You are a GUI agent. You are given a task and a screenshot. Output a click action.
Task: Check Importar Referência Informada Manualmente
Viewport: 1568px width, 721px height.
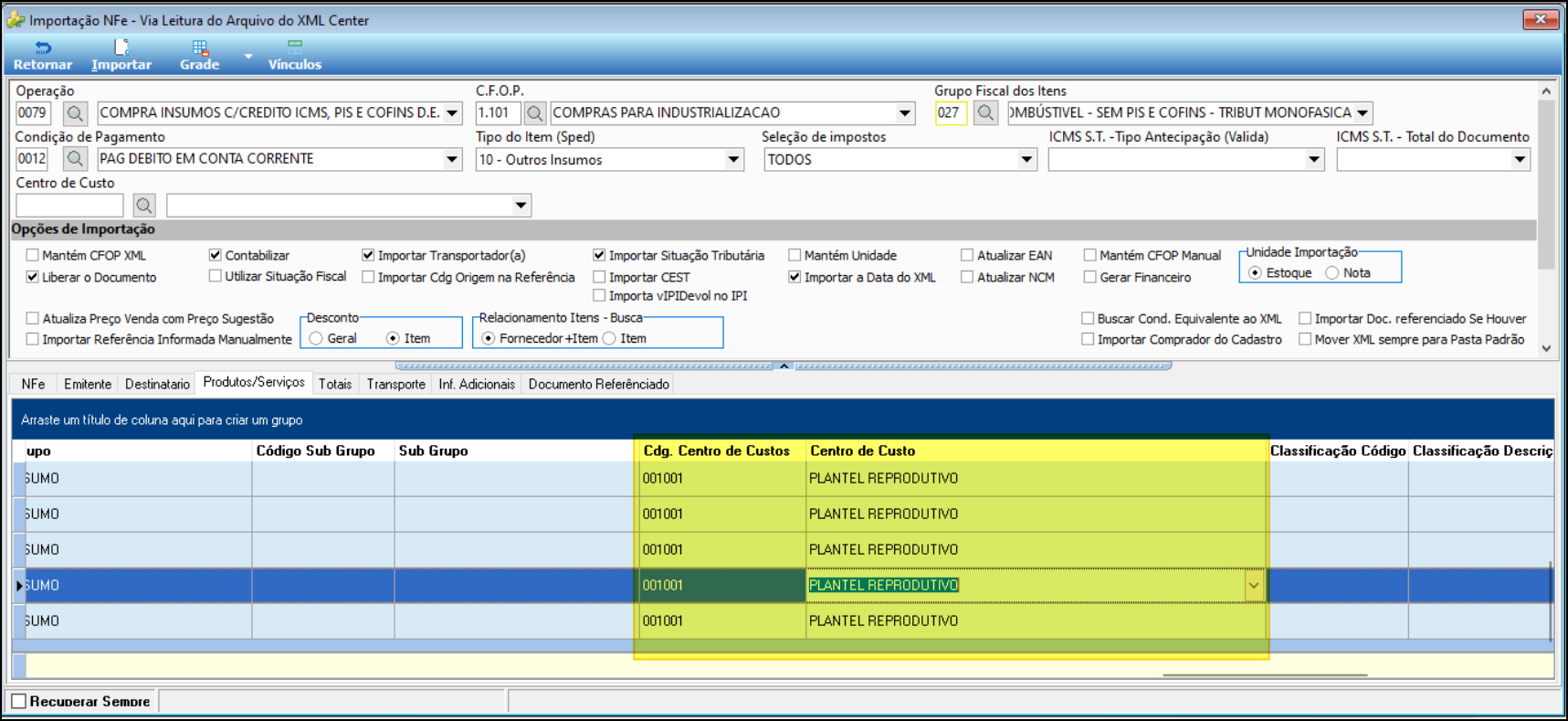click(33, 339)
